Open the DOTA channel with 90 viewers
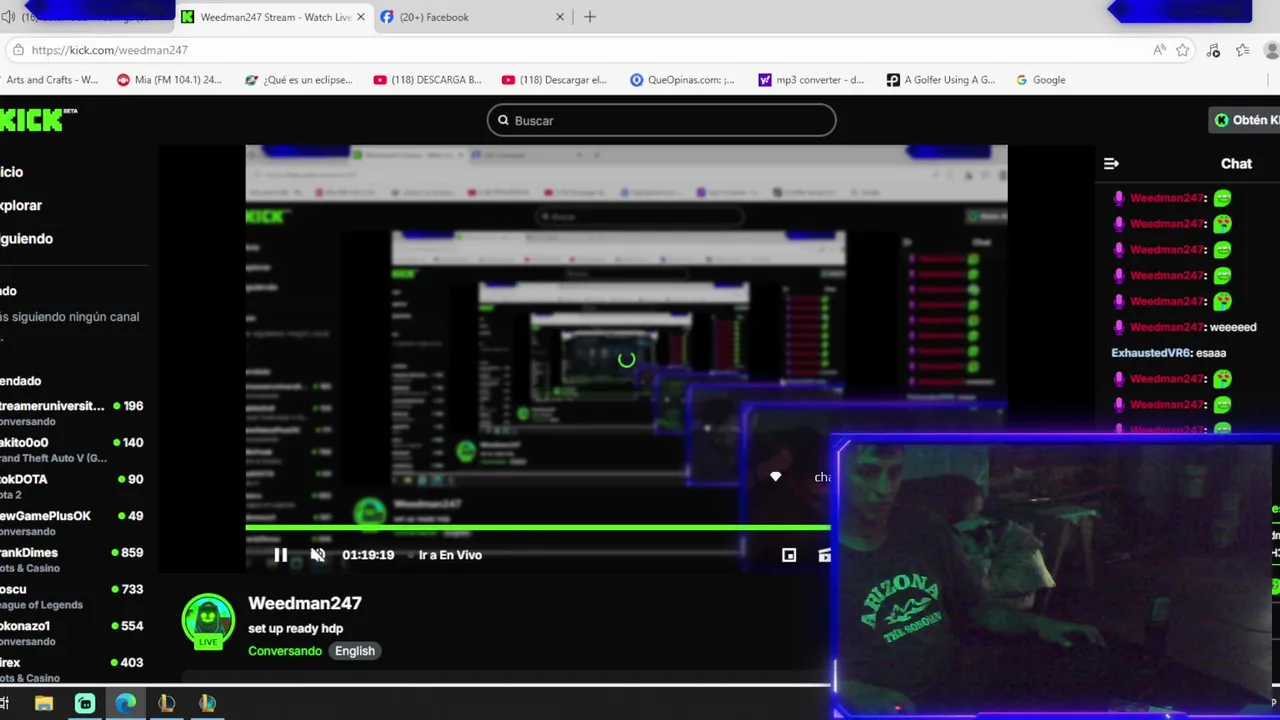 click(72, 486)
